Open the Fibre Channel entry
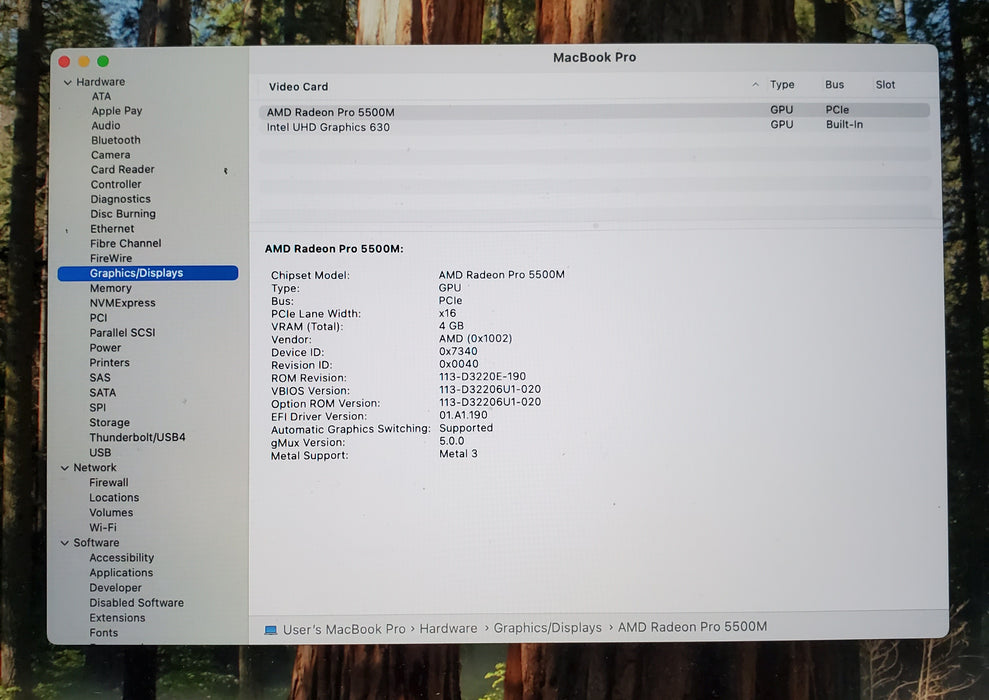Image resolution: width=989 pixels, height=700 pixels. click(126, 243)
